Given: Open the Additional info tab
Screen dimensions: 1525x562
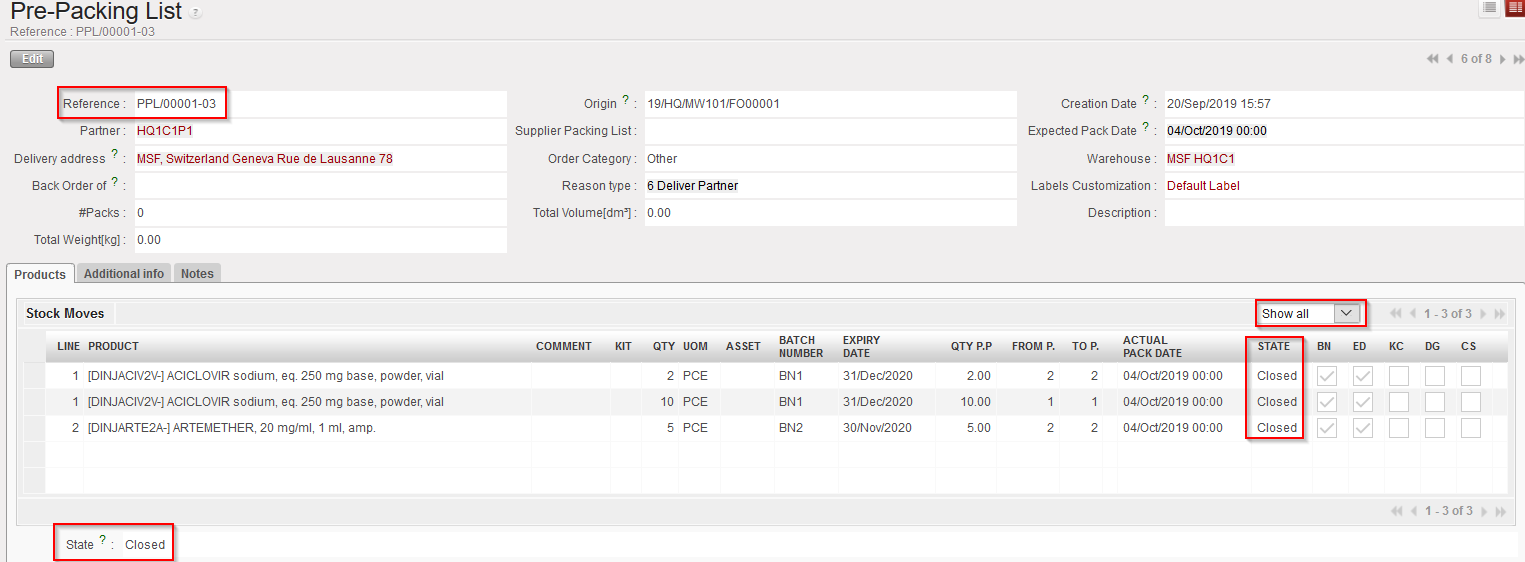Looking at the screenshot, I should coord(124,274).
